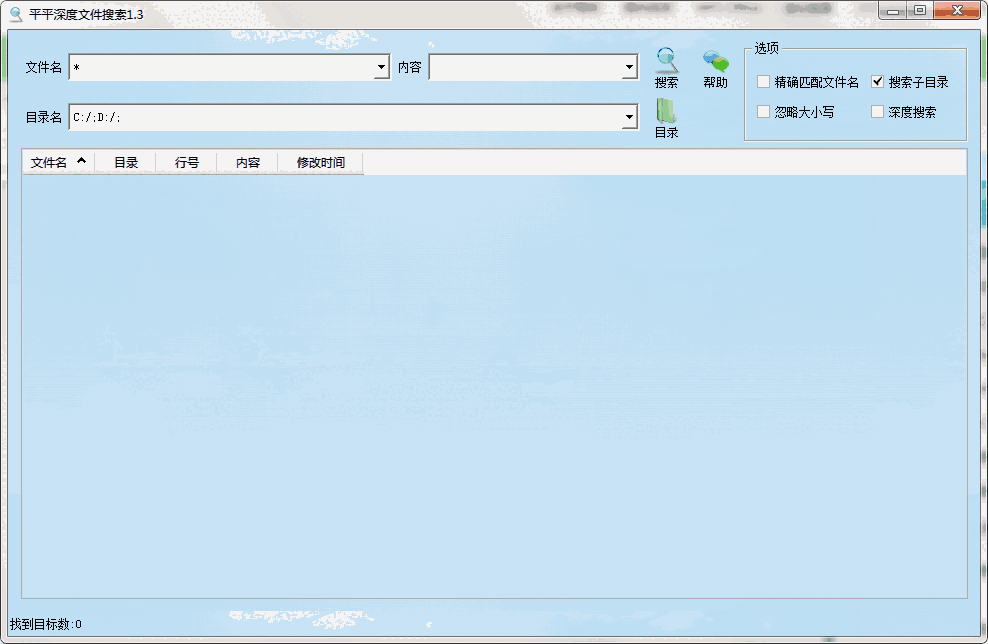Click the 目录 green folder icon
This screenshot has height=644, width=988.
666,111
